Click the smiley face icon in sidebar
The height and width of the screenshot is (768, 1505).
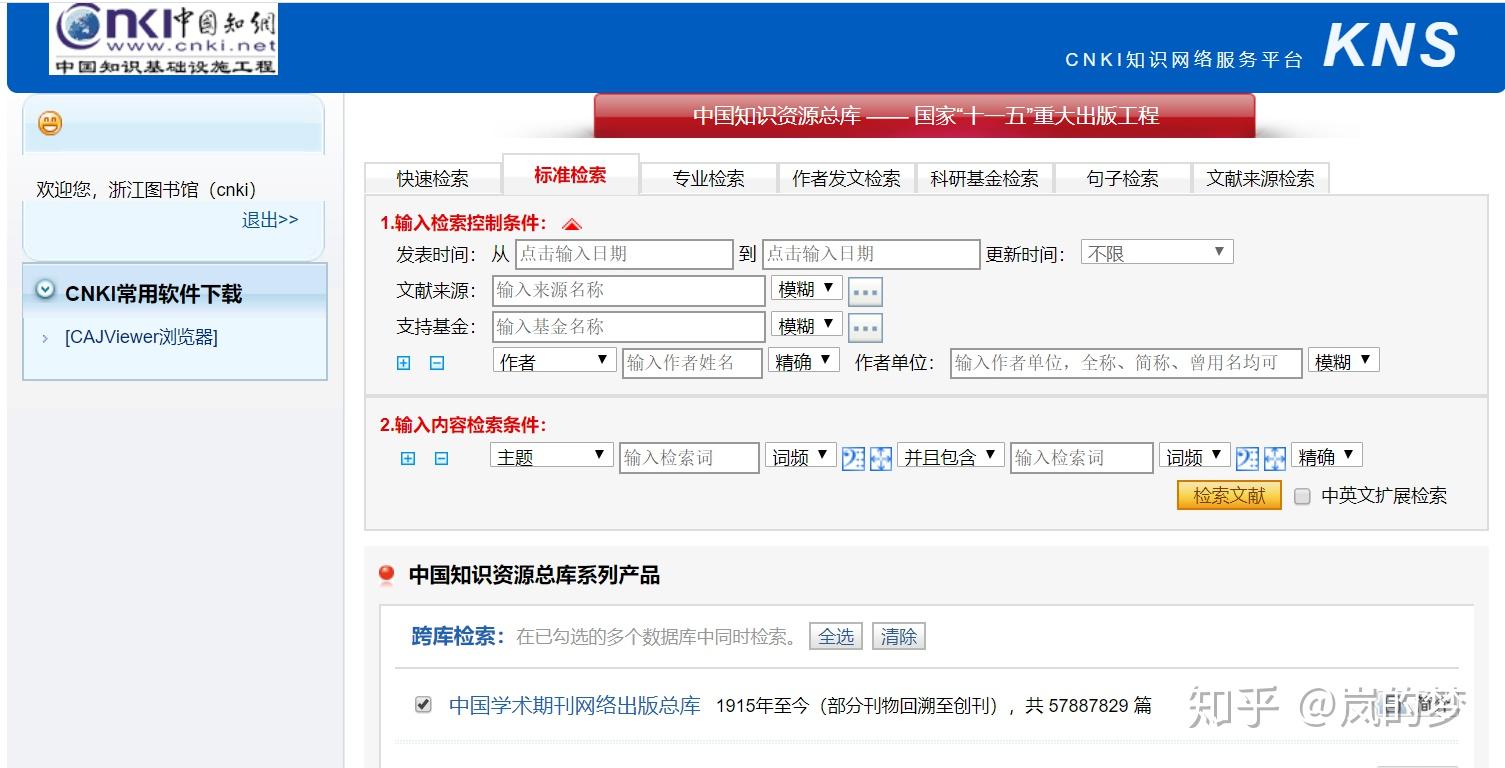49,123
